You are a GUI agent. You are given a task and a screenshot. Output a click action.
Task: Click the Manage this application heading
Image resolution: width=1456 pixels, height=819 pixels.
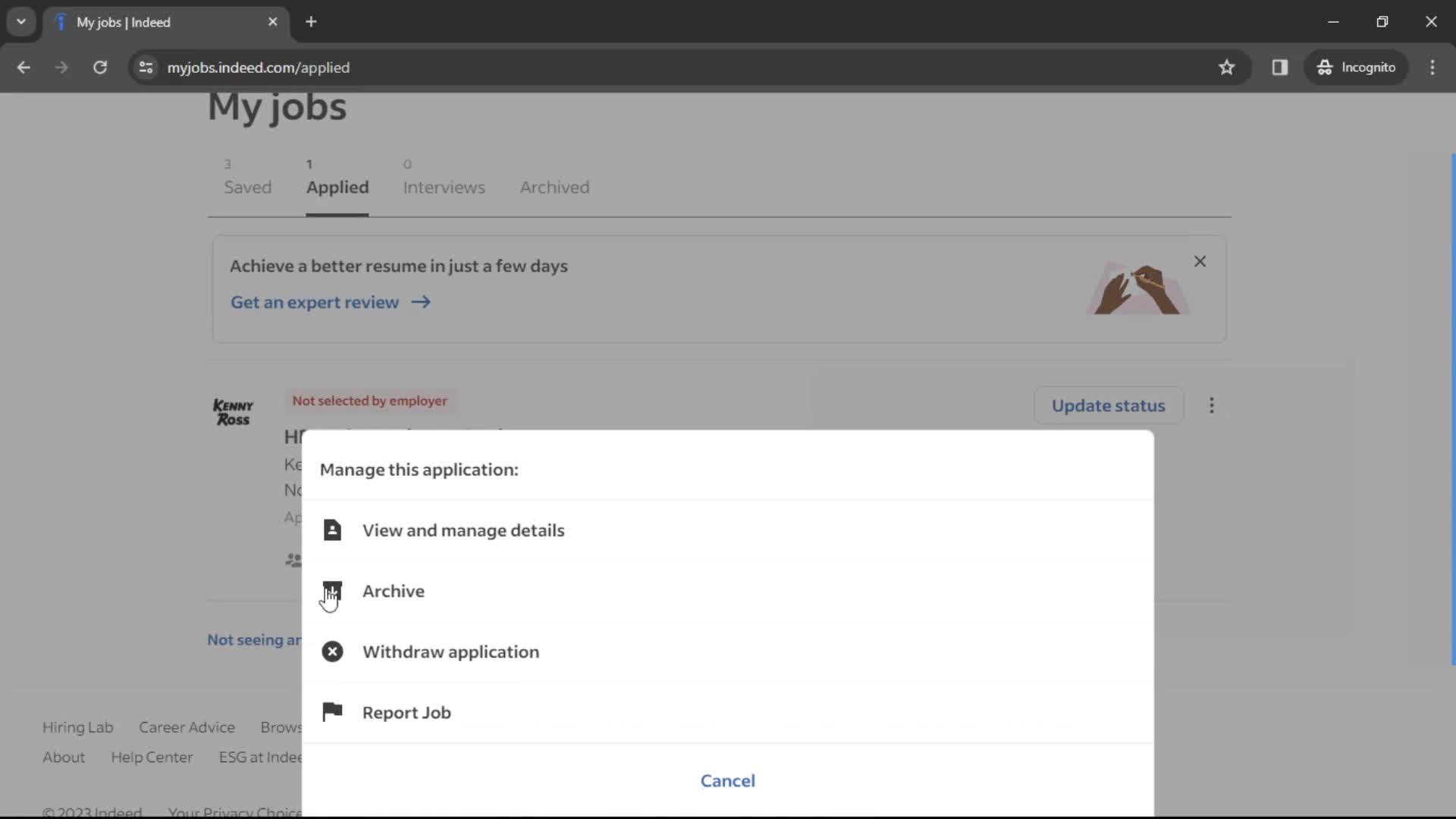[x=419, y=469]
